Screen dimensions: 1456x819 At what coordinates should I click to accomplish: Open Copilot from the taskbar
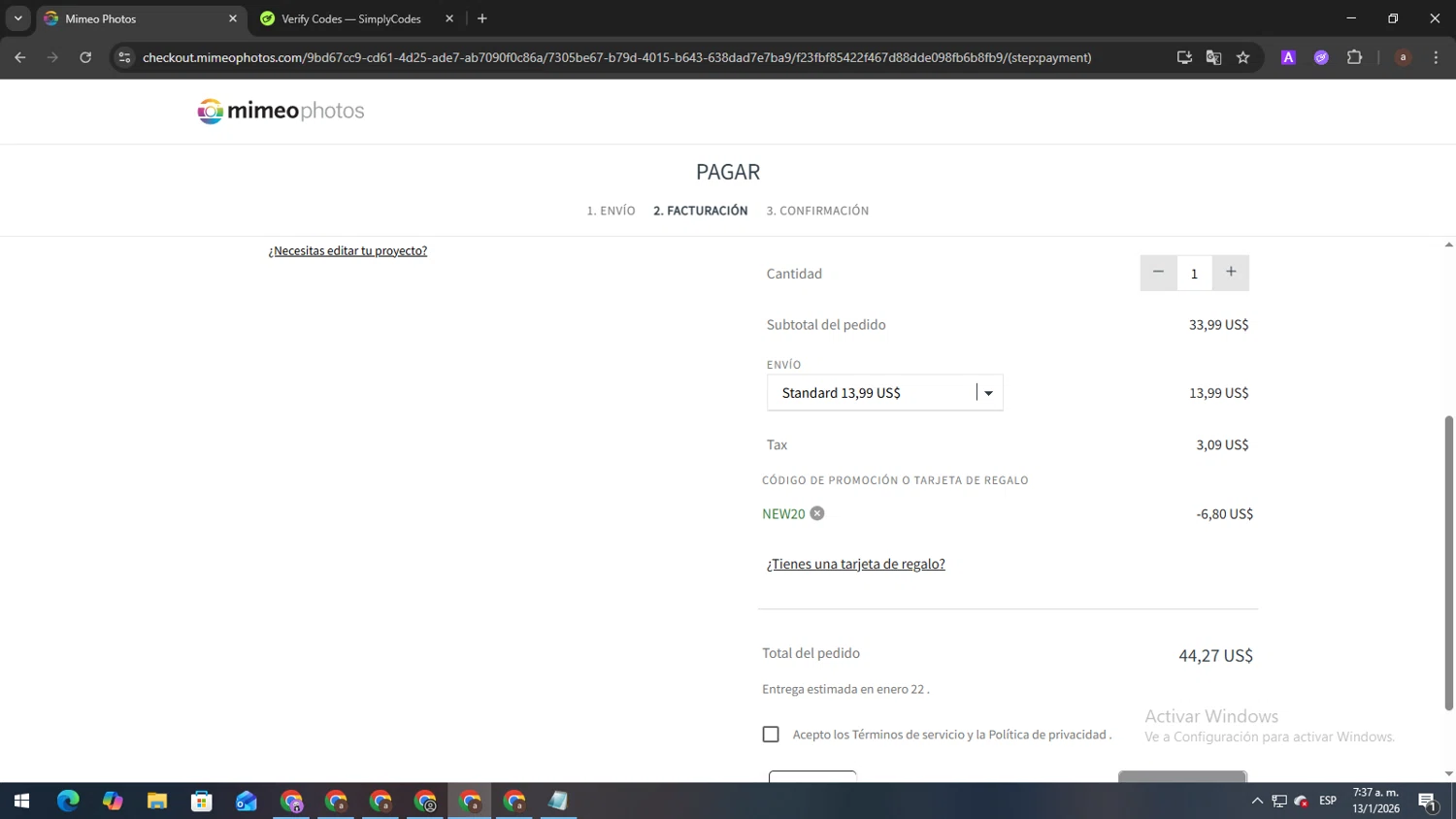pos(113,801)
